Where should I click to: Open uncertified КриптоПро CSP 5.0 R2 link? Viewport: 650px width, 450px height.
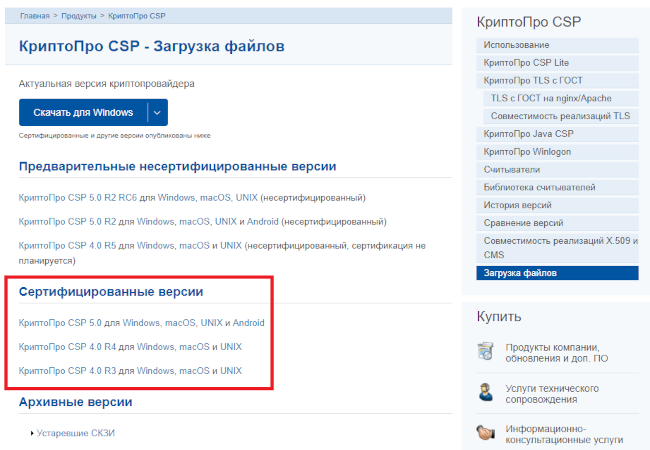(67, 222)
